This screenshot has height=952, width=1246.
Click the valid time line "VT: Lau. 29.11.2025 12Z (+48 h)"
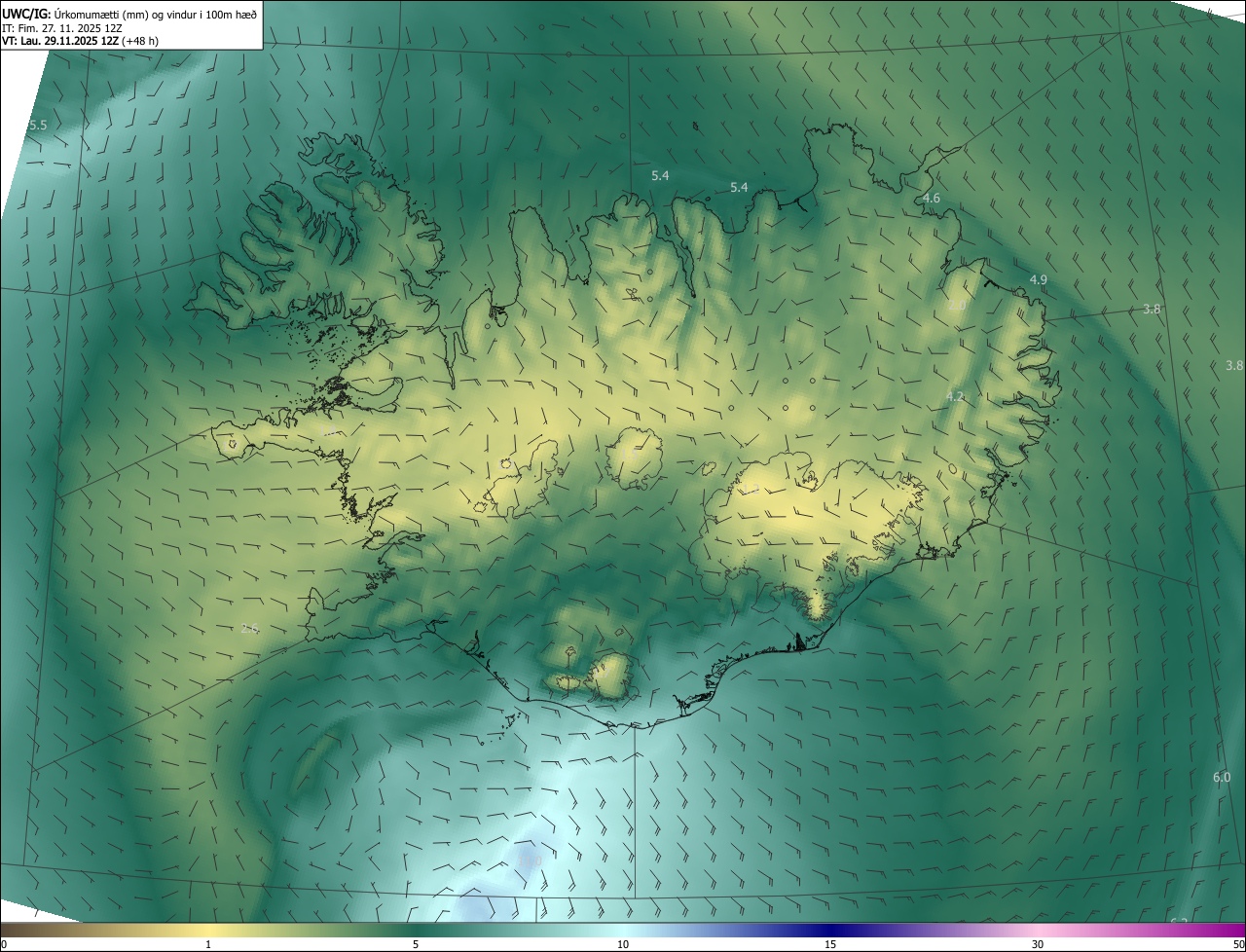tap(80, 41)
